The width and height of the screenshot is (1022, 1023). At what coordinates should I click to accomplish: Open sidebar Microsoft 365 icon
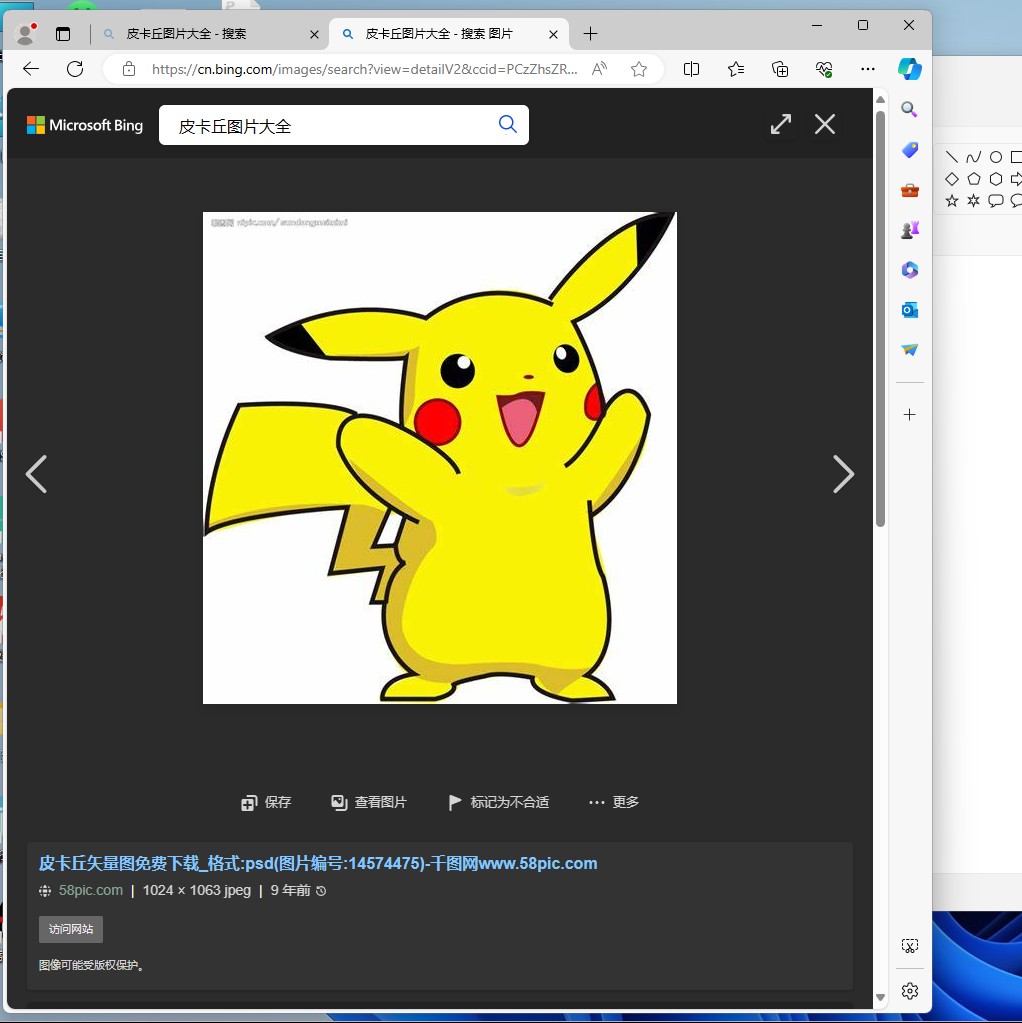click(x=909, y=270)
